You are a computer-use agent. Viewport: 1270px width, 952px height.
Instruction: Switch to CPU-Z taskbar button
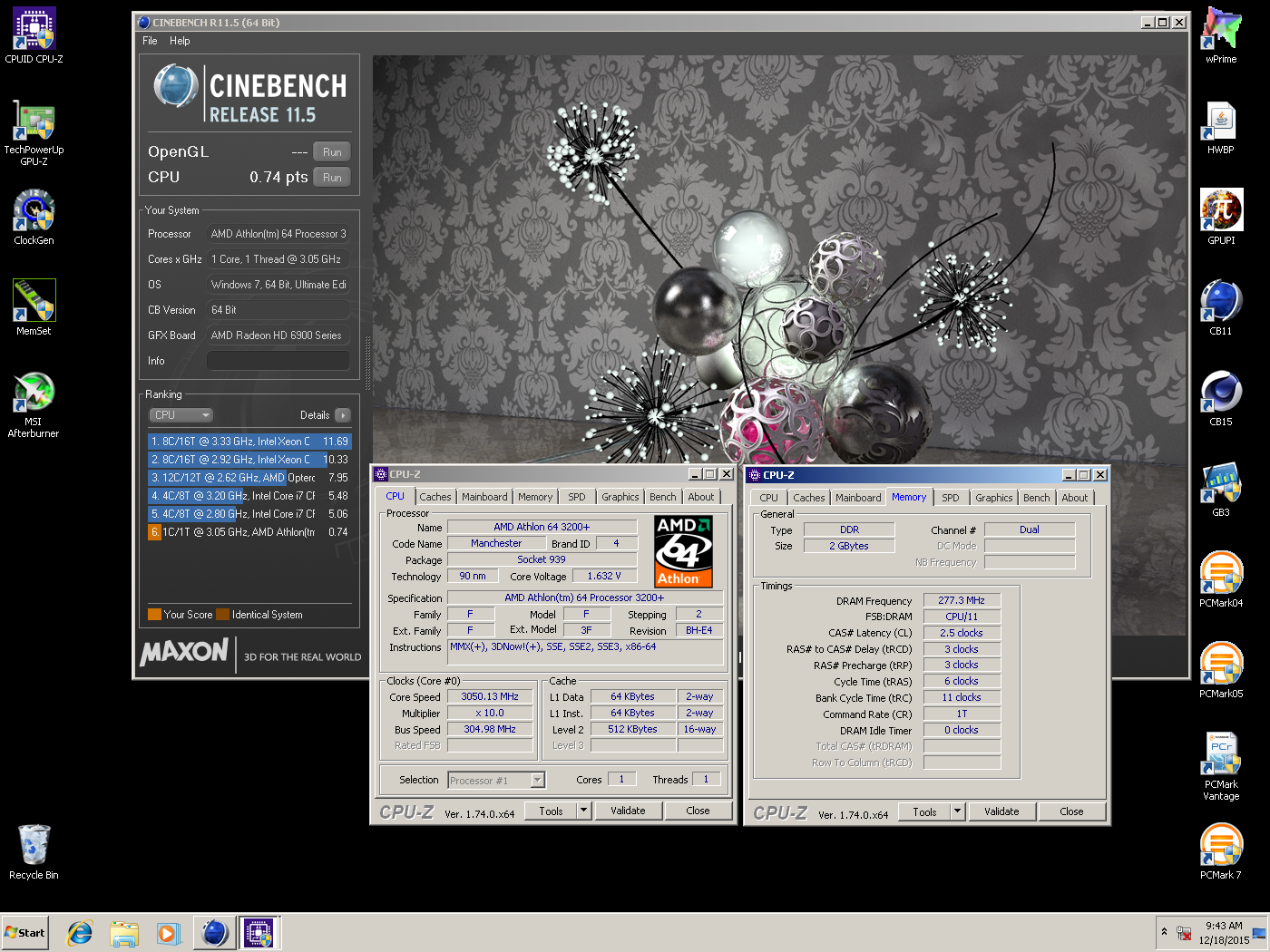[259, 932]
